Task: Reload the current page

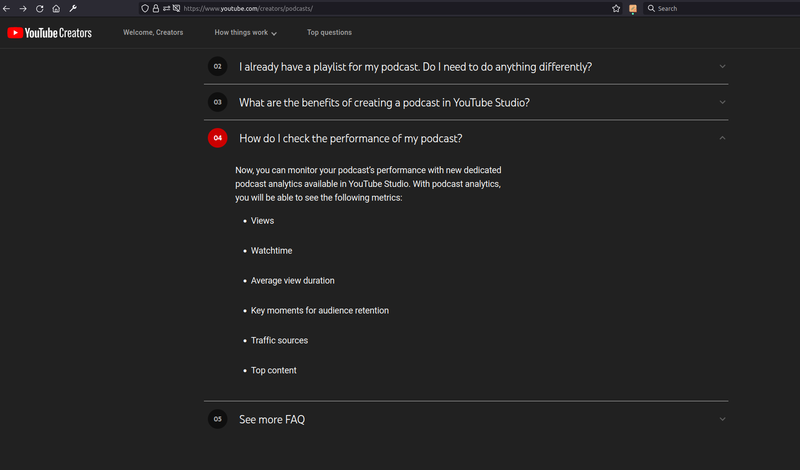Action: (x=40, y=8)
